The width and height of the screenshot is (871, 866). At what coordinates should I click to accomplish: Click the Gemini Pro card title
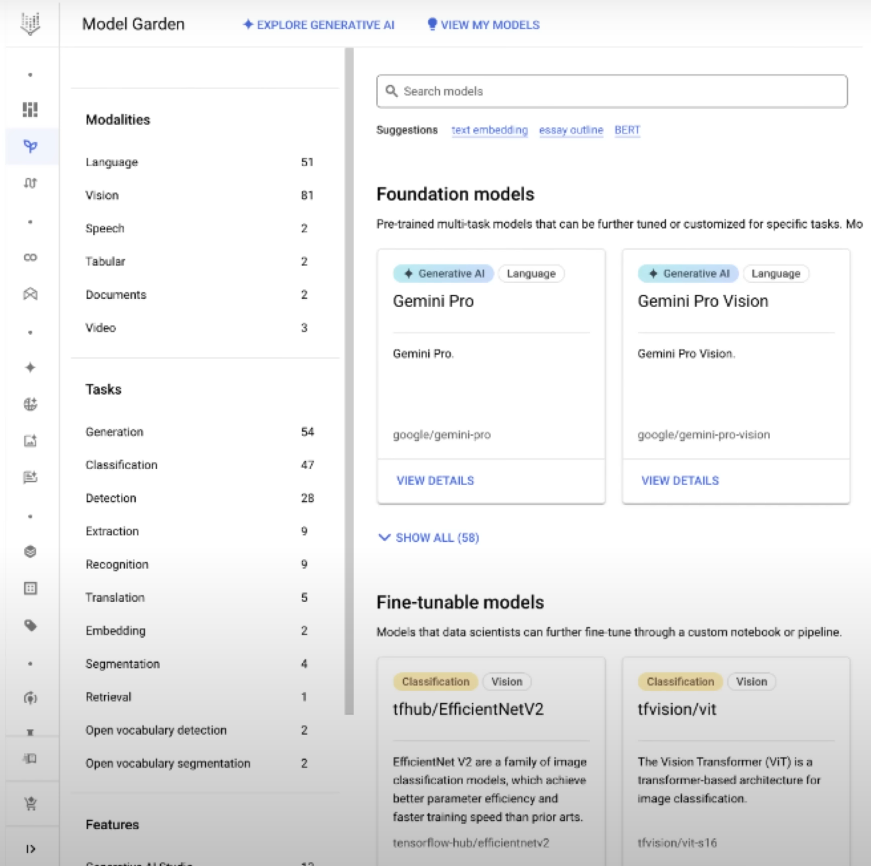point(433,301)
